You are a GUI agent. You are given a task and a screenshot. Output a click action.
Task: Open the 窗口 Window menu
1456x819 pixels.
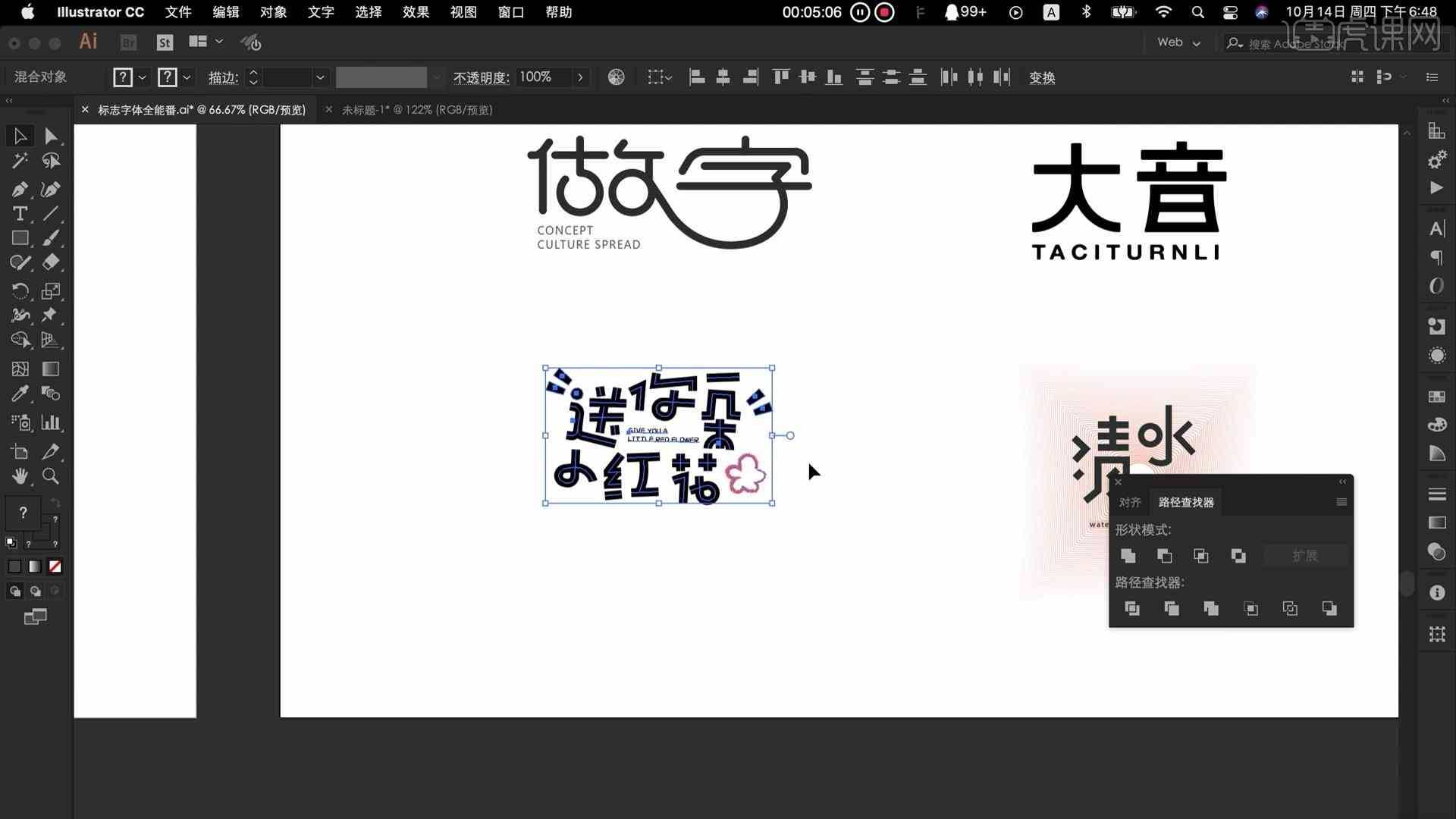tap(510, 12)
